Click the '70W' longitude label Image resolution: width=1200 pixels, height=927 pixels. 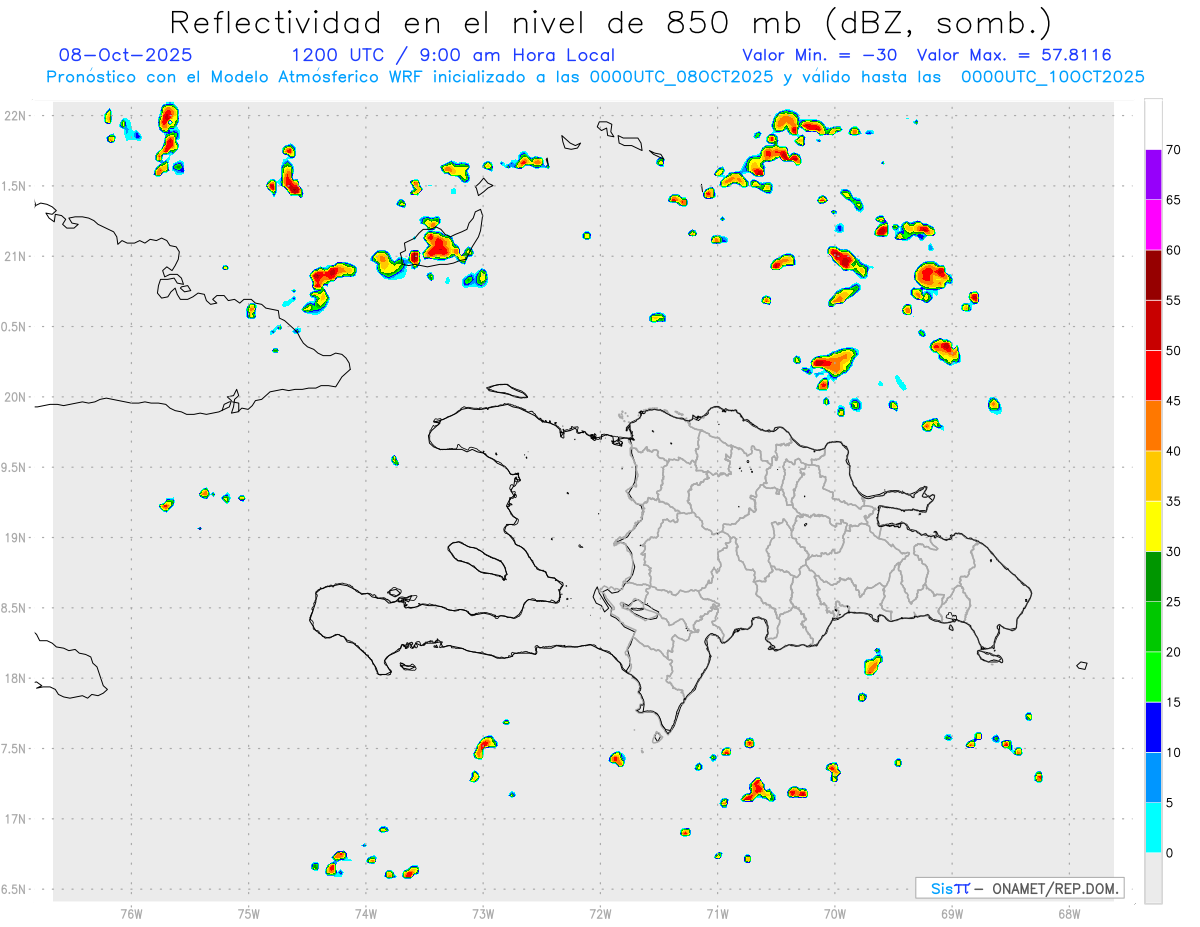[x=835, y=913]
